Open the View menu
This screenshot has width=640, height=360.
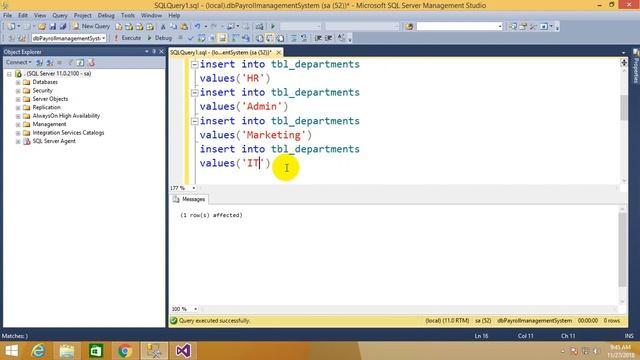click(40, 15)
